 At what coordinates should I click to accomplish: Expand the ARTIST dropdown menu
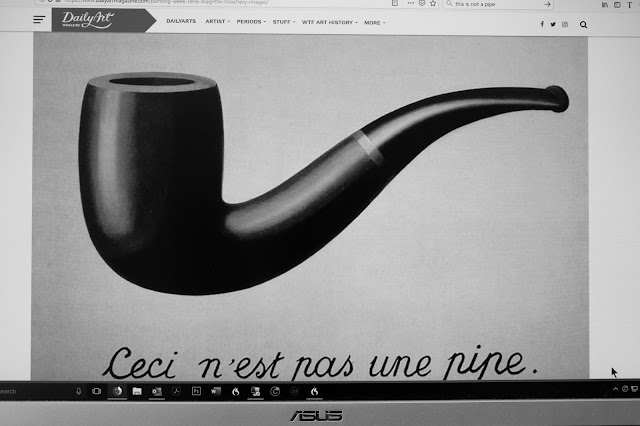point(217,21)
